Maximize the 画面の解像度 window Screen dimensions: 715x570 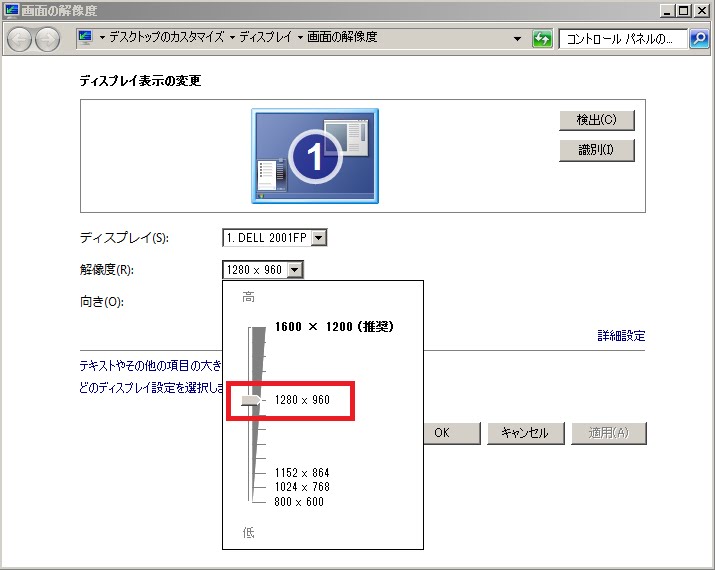coord(684,10)
